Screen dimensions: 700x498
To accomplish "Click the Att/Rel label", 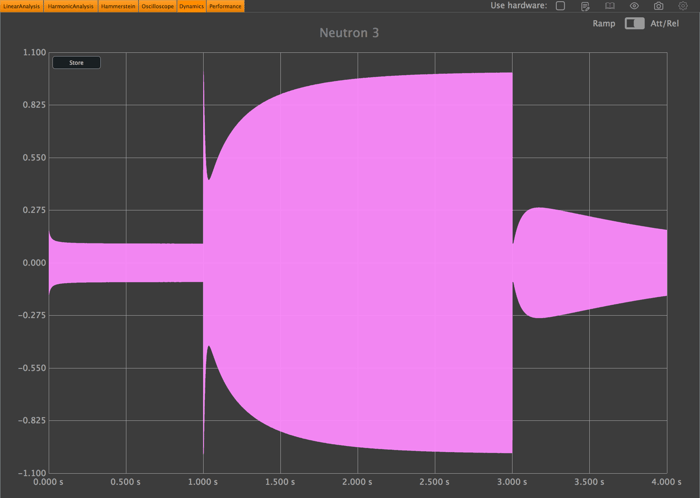I will pos(664,24).
